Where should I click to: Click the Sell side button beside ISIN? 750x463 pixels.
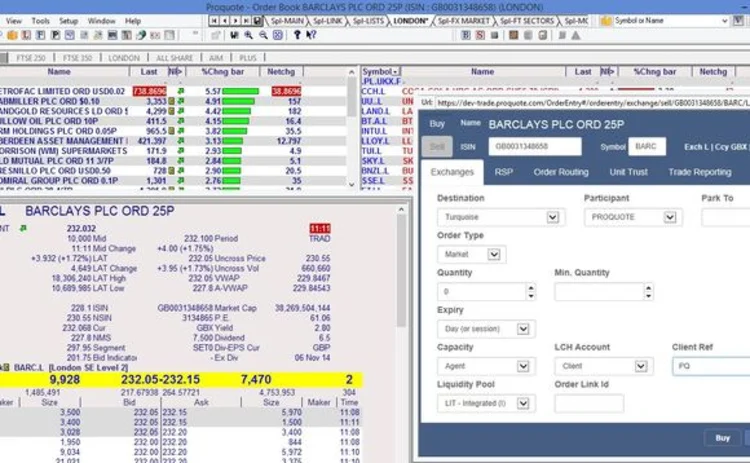(437, 146)
